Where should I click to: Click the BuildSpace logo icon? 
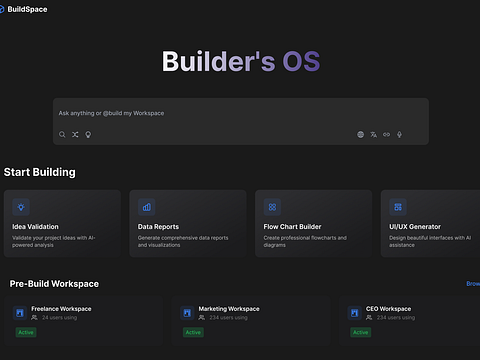(x=1, y=9)
